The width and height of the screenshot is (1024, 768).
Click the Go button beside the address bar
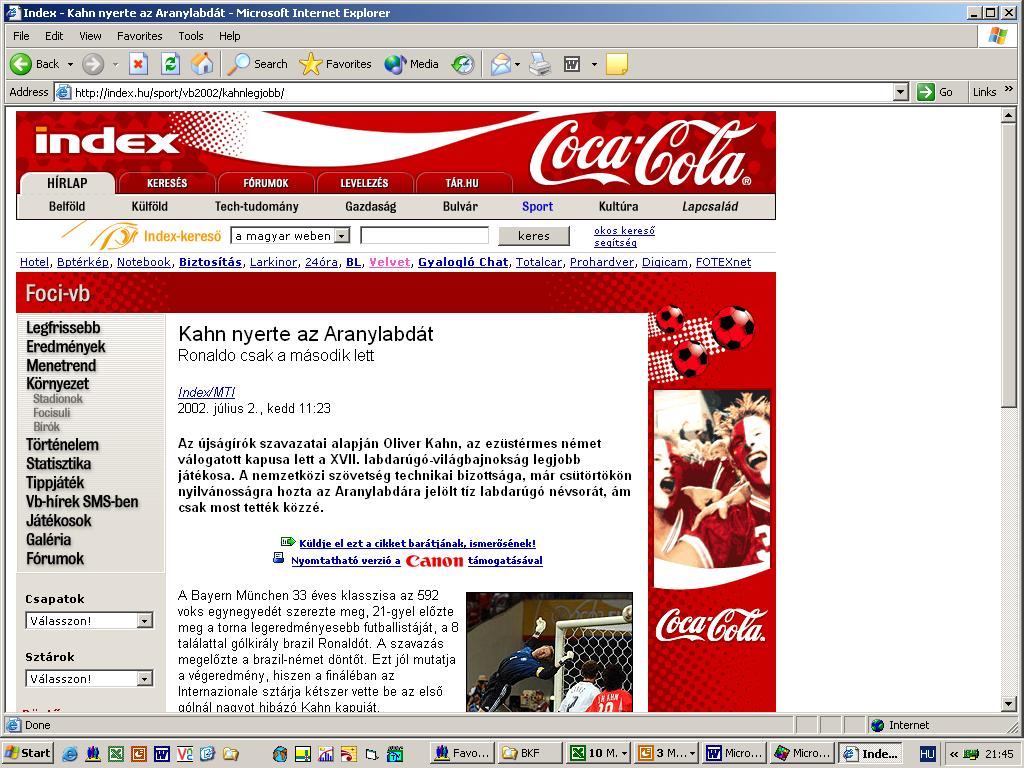click(935, 92)
